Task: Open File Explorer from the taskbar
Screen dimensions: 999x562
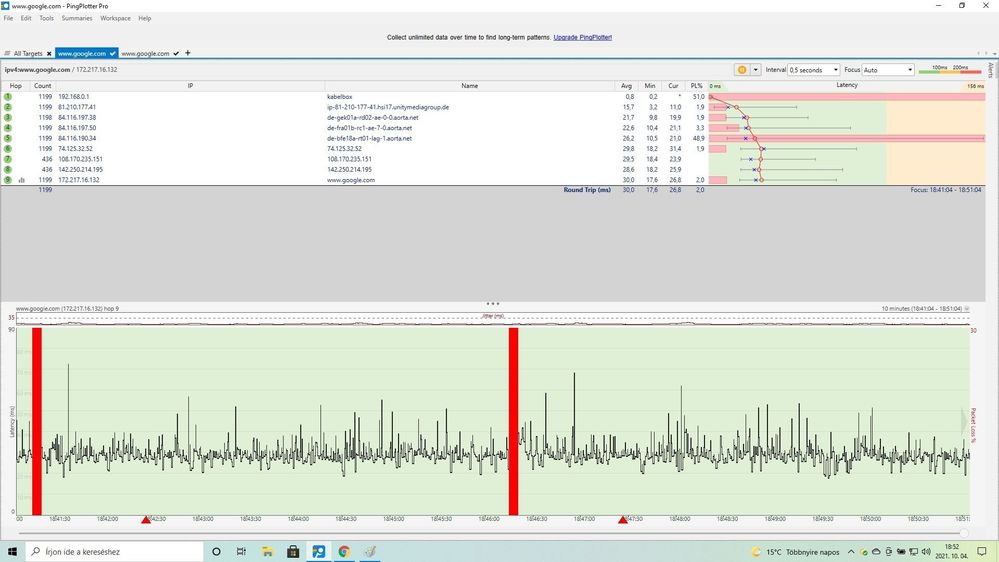Action: click(x=267, y=551)
